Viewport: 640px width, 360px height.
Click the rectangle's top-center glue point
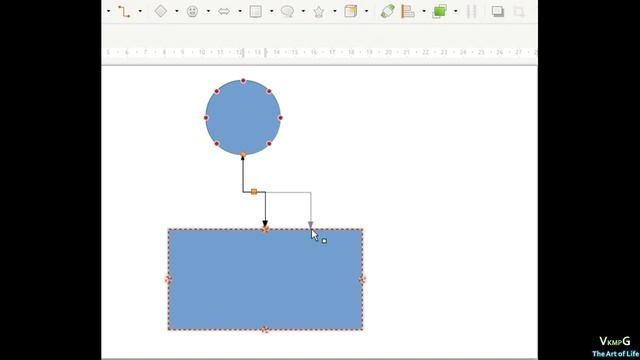point(265,229)
